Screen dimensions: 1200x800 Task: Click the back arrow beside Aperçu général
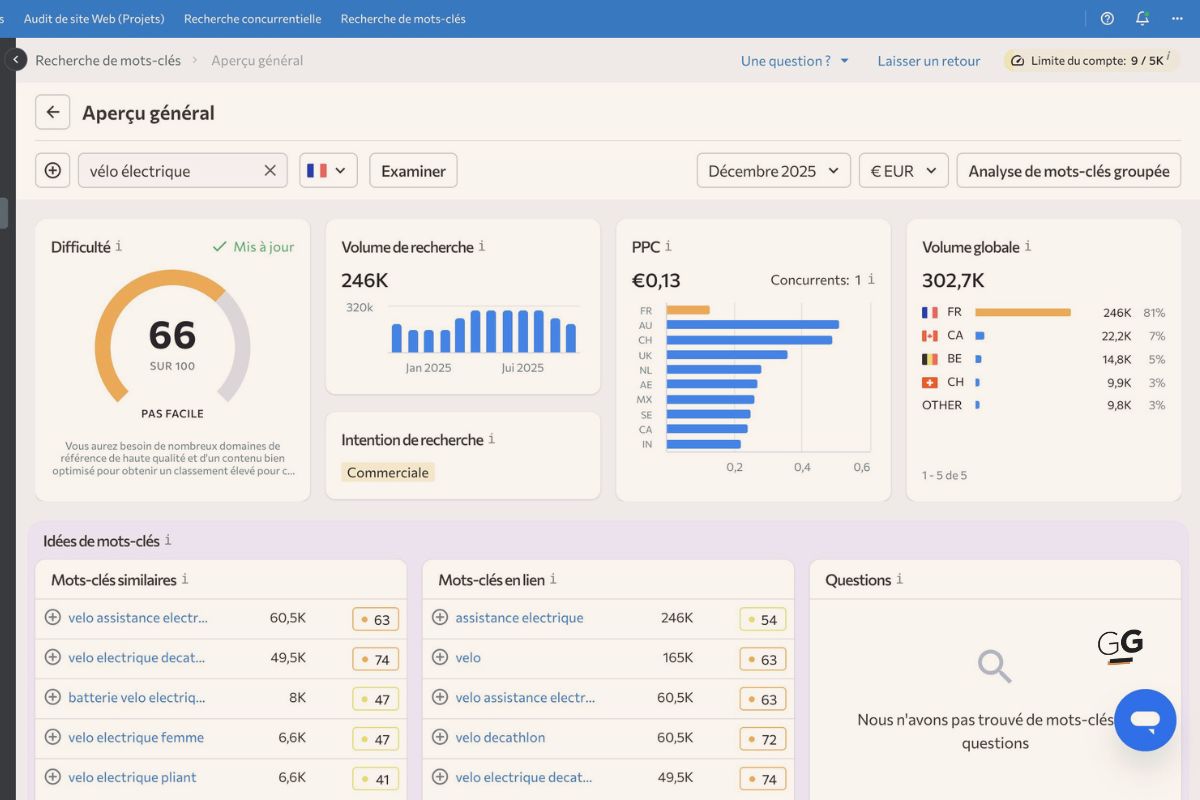tap(52, 112)
